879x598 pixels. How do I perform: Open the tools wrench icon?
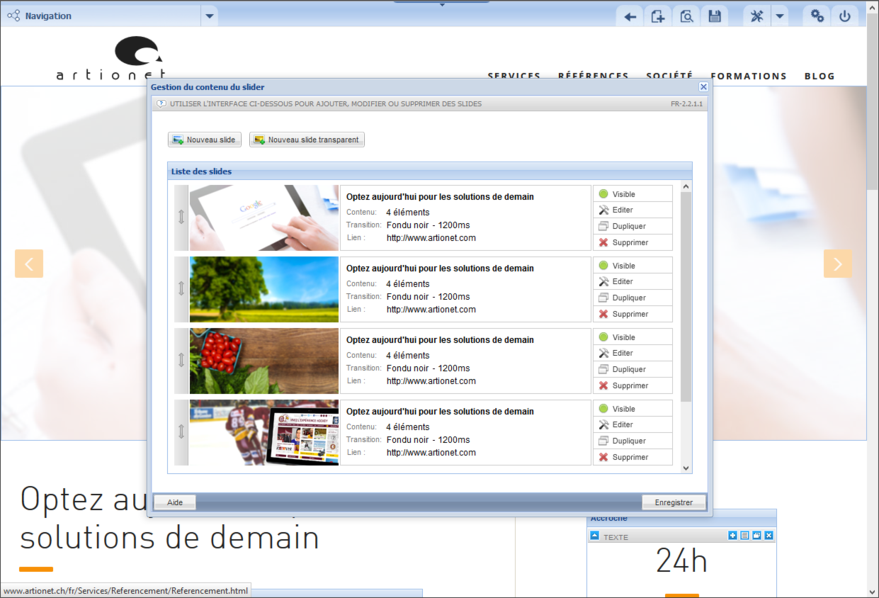click(757, 16)
